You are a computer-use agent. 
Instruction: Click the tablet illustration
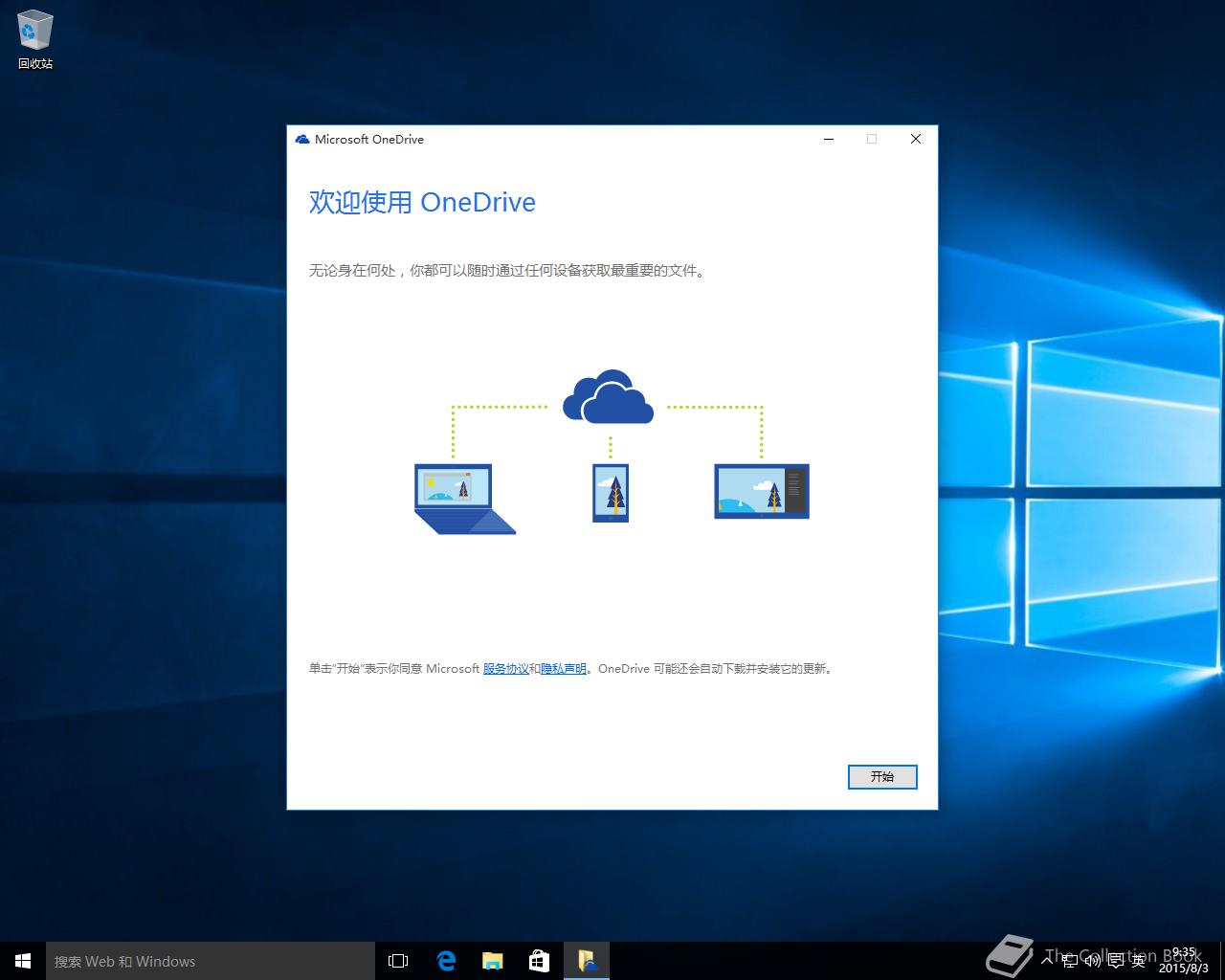pos(762,491)
